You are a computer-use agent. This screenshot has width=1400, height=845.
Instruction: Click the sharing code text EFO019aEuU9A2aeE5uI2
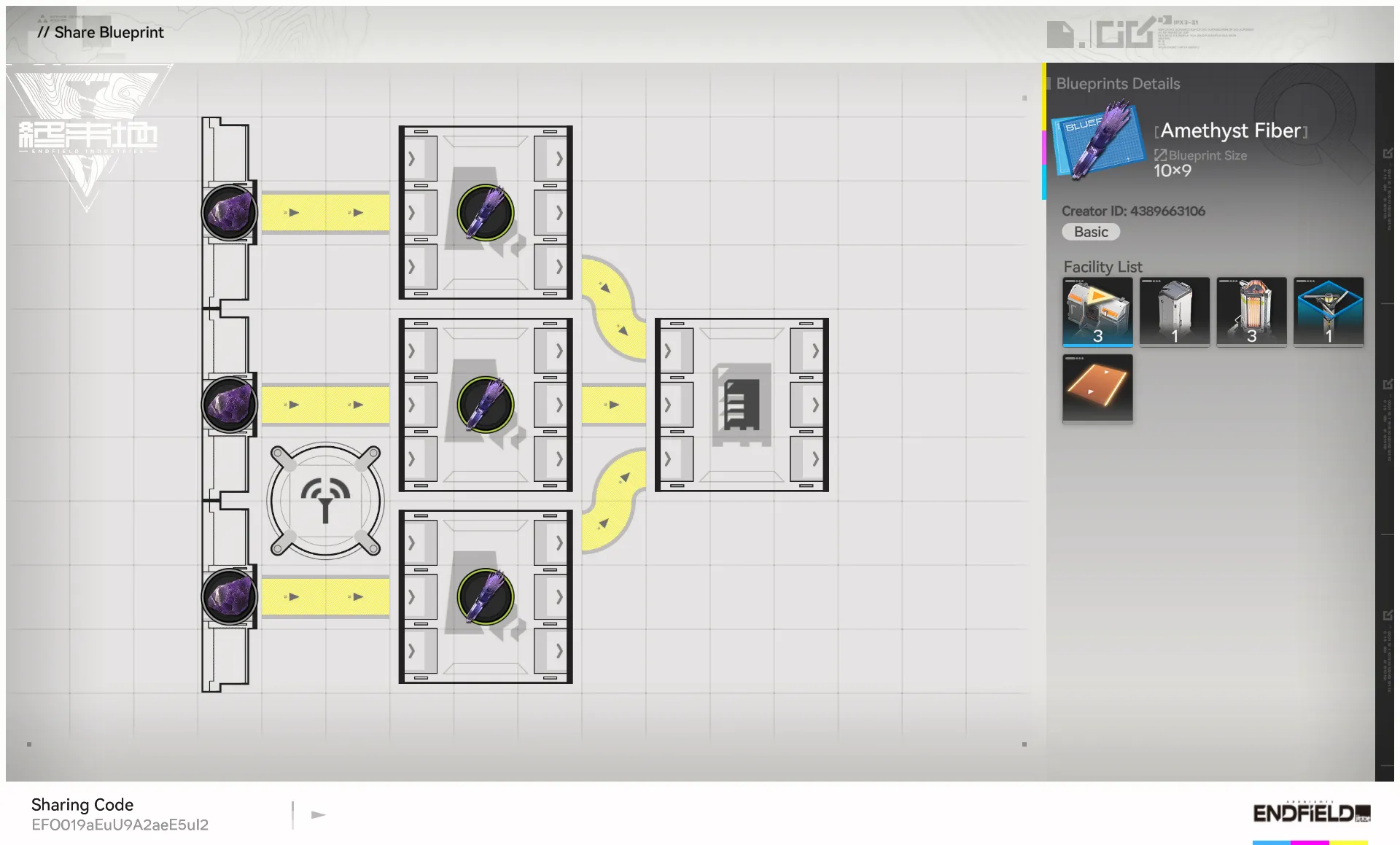click(120, 825)
